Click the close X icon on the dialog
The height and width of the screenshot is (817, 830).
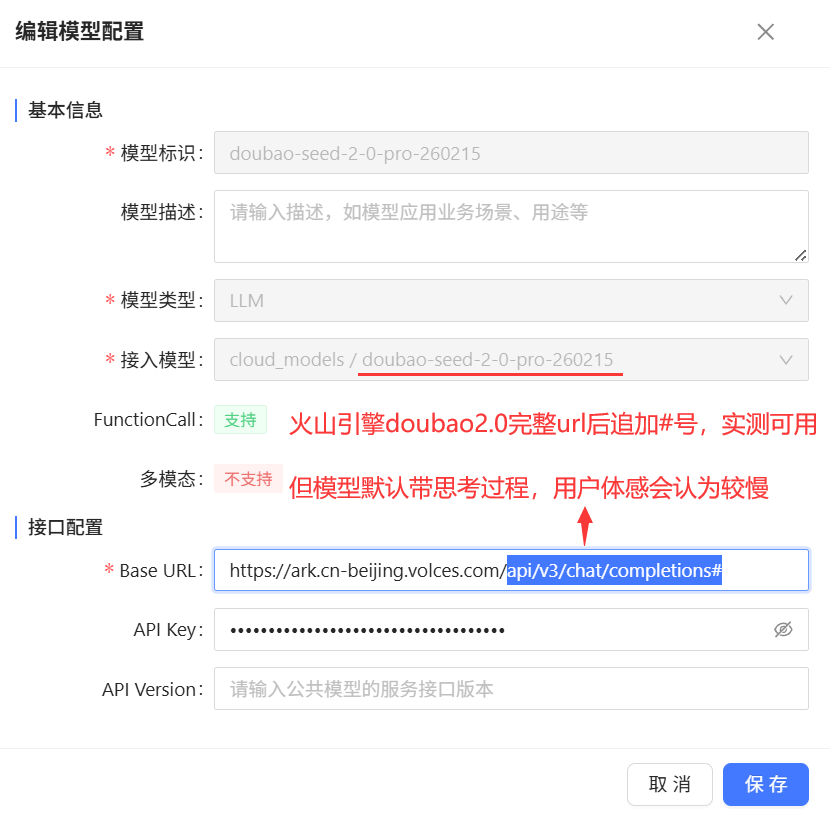click(765, 31)
